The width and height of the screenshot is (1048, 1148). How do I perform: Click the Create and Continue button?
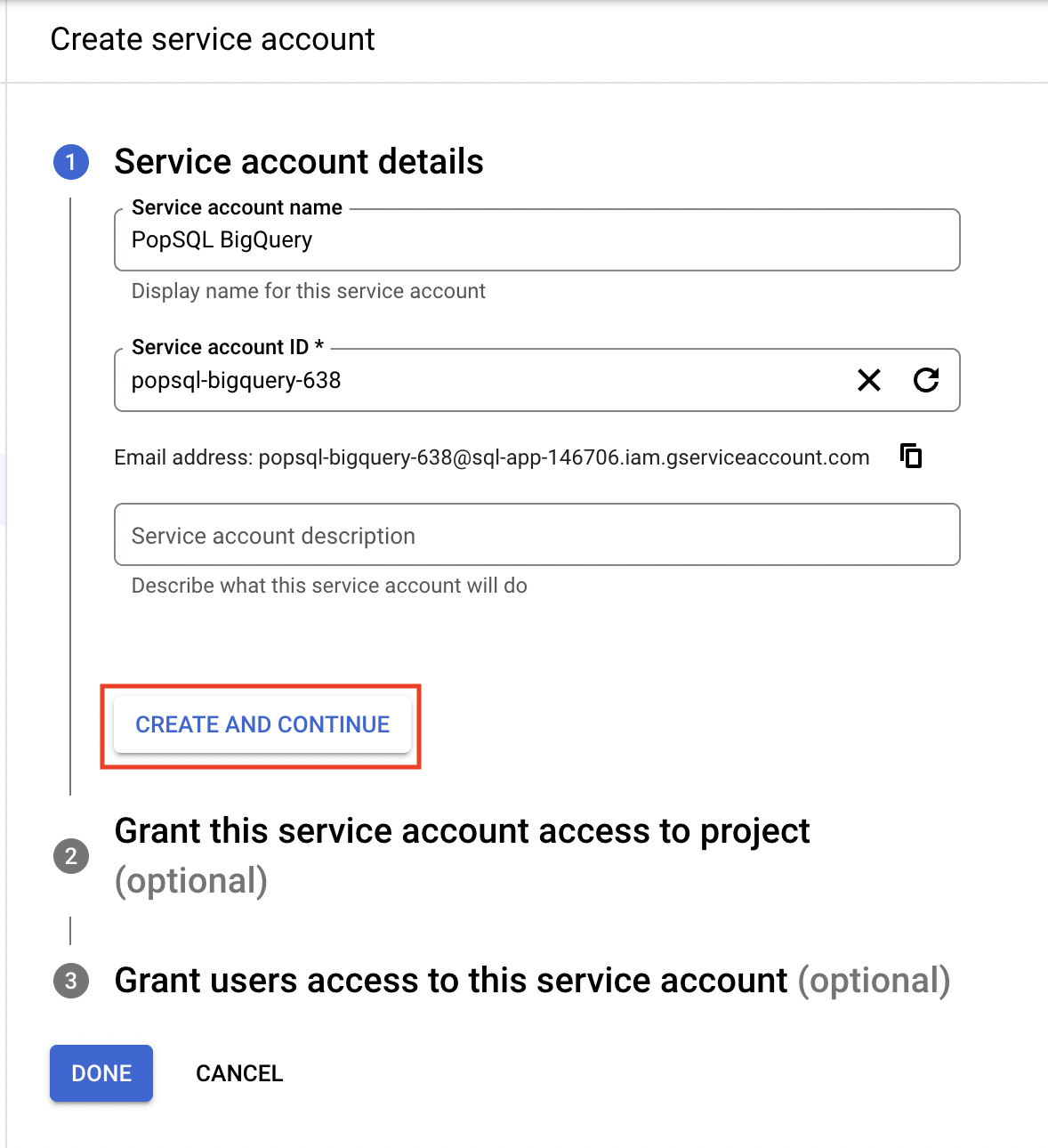262,724
